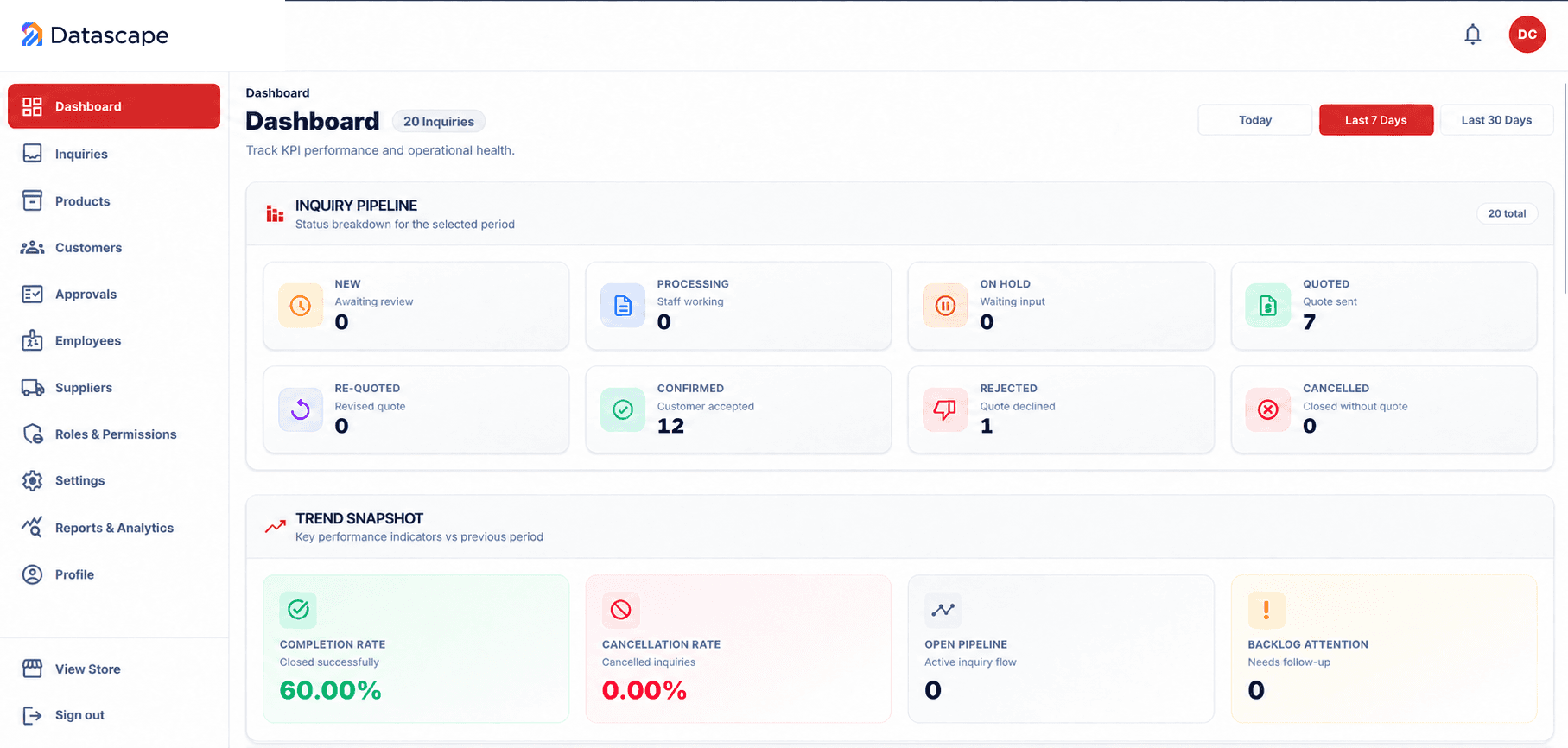Click the Re-quoted refresh icon
Image resolution: width=1568 pixels, height=748 pixels.
click(301, 409)
